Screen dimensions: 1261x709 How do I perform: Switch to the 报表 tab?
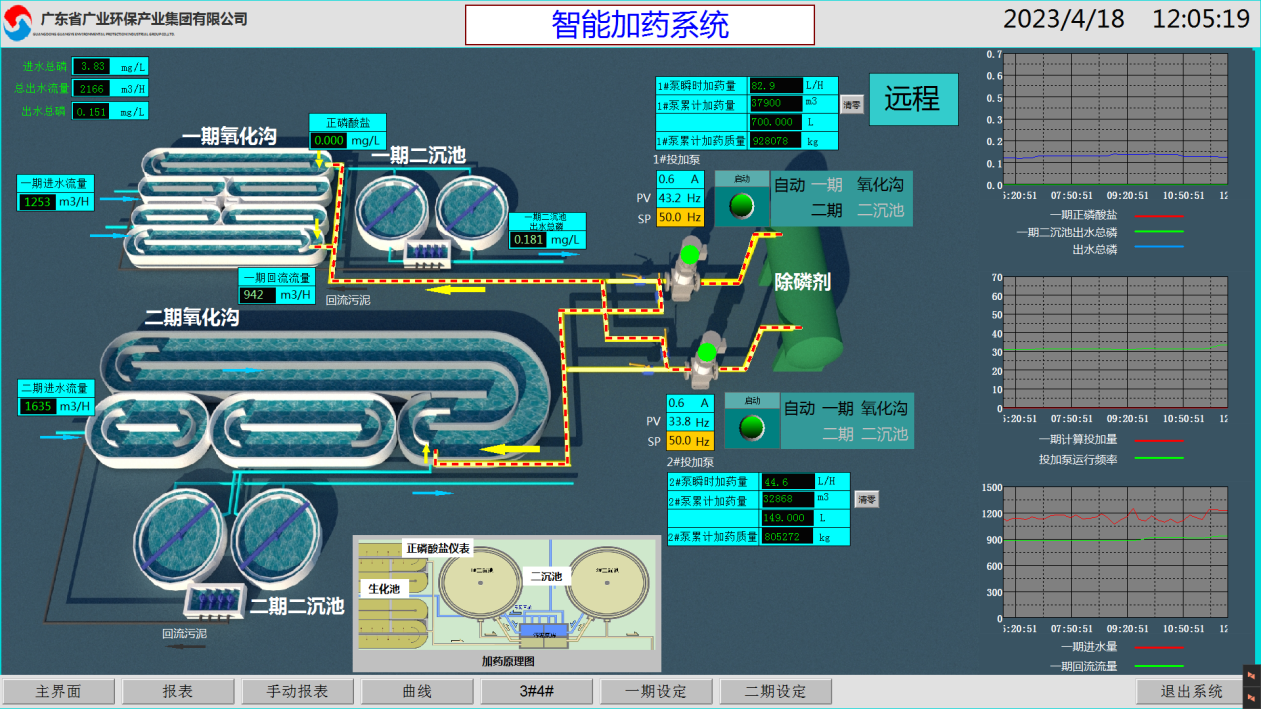[x=177, y=690]
